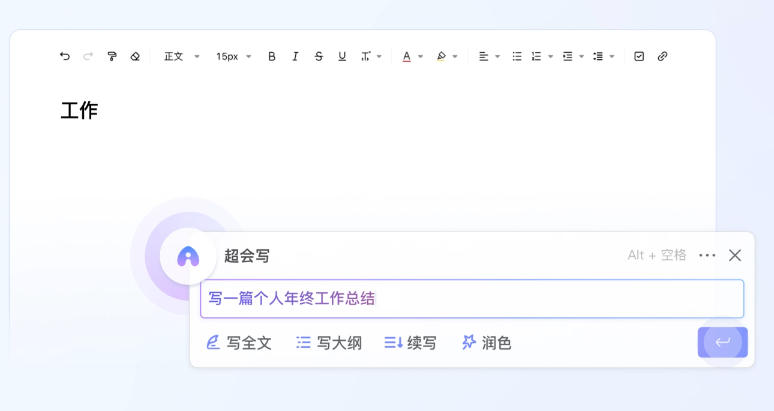Choose 润色 to polish text
This screenshot has width=774, height=411.
[x=486, y=342]
